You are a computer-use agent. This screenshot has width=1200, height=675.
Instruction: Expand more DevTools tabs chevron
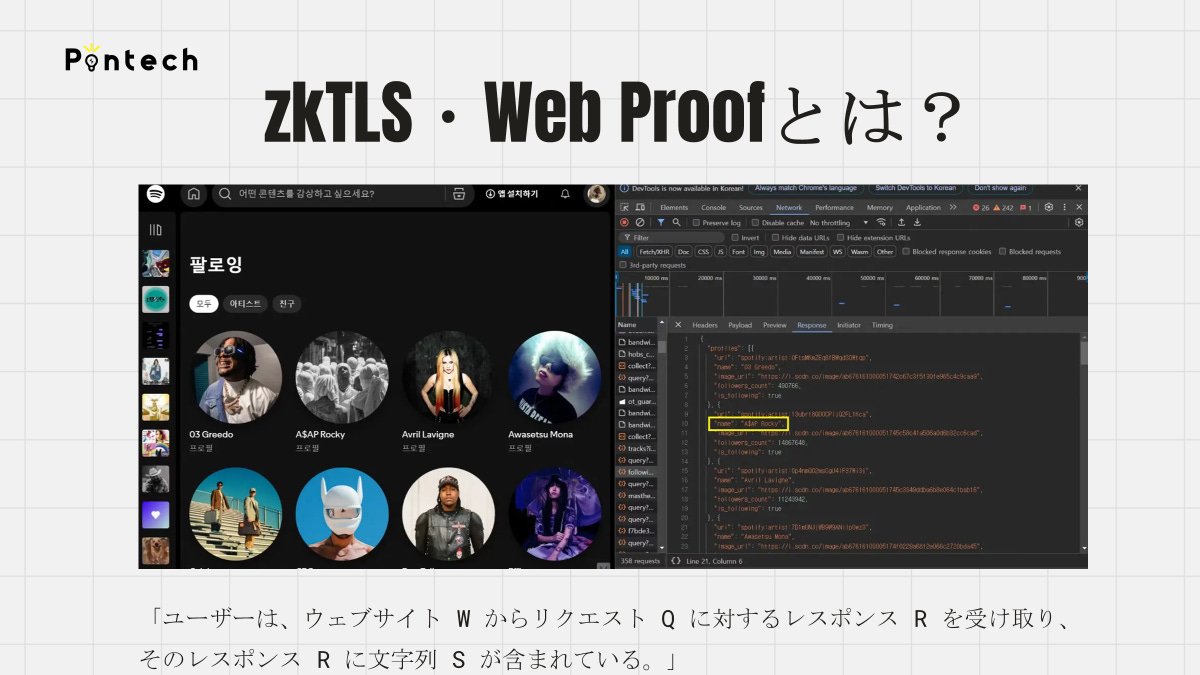[953, 207]
